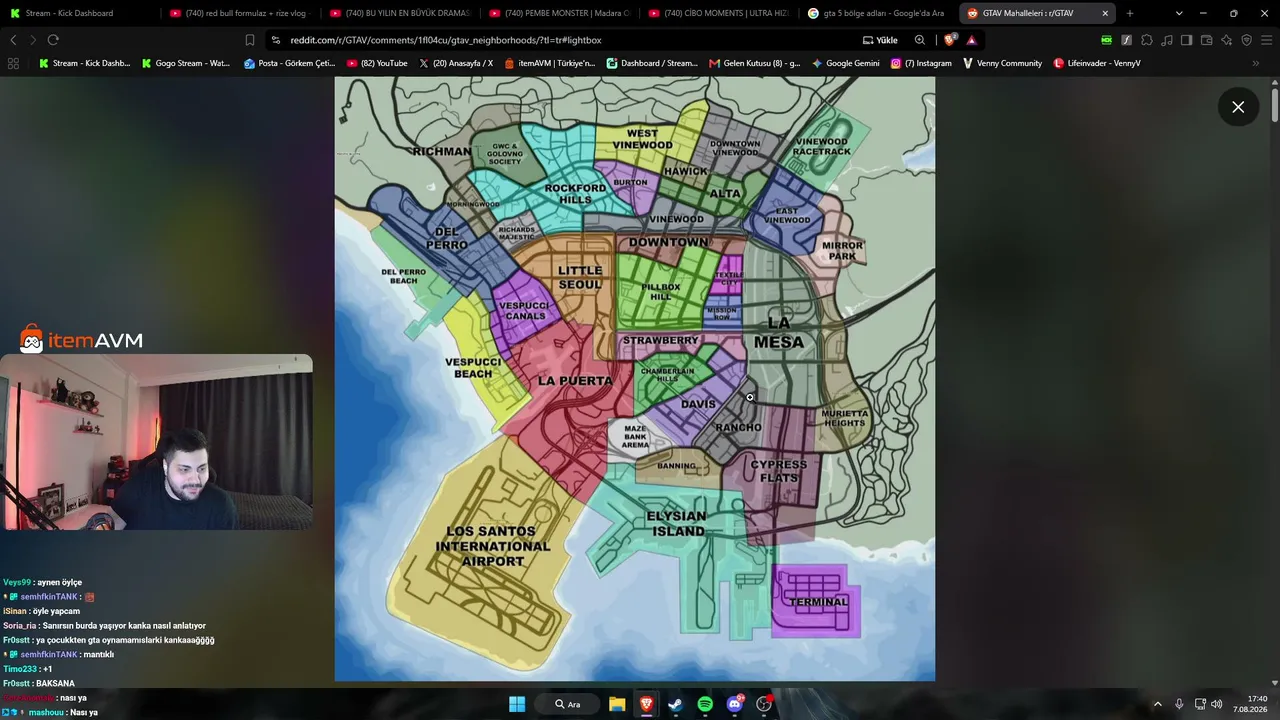This screenshot has height=720, width=1280.
Task: Open the apps grid icon on bookmarks bar
Action: click(x=13, y=63)
